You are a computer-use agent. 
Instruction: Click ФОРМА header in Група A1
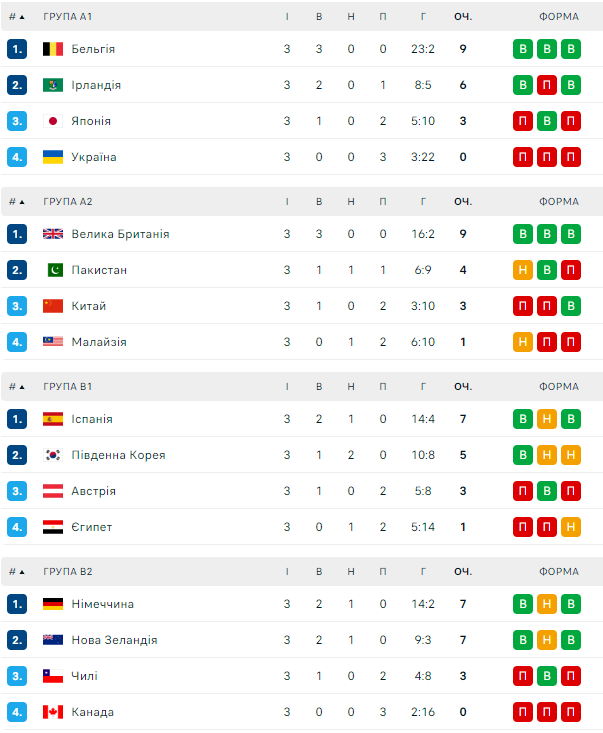coord(558,17)
